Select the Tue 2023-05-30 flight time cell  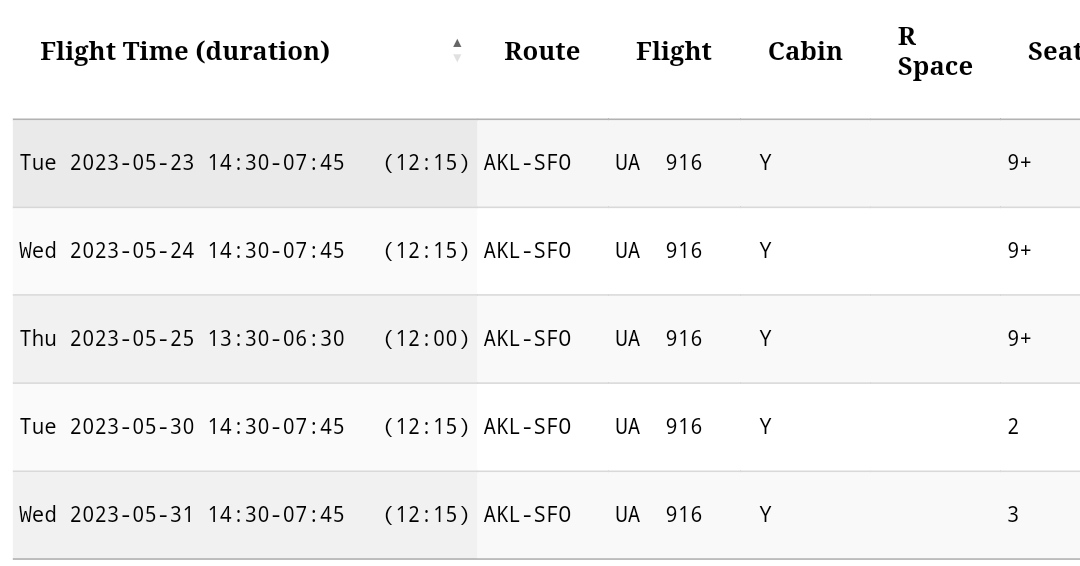coord(182,427)
